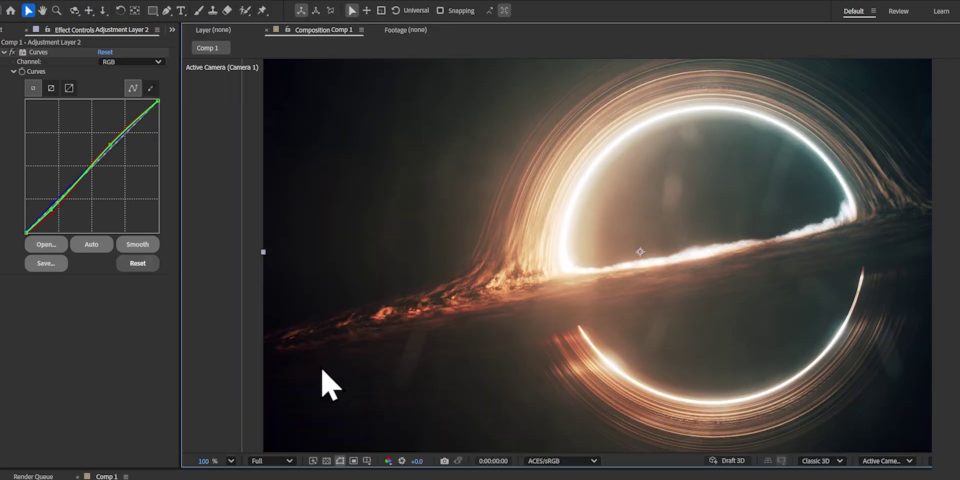Screen dimensions: 960x480
Task: Enable the Snapping checkbox
Action: pyautogui.click(x=440, y=11)
